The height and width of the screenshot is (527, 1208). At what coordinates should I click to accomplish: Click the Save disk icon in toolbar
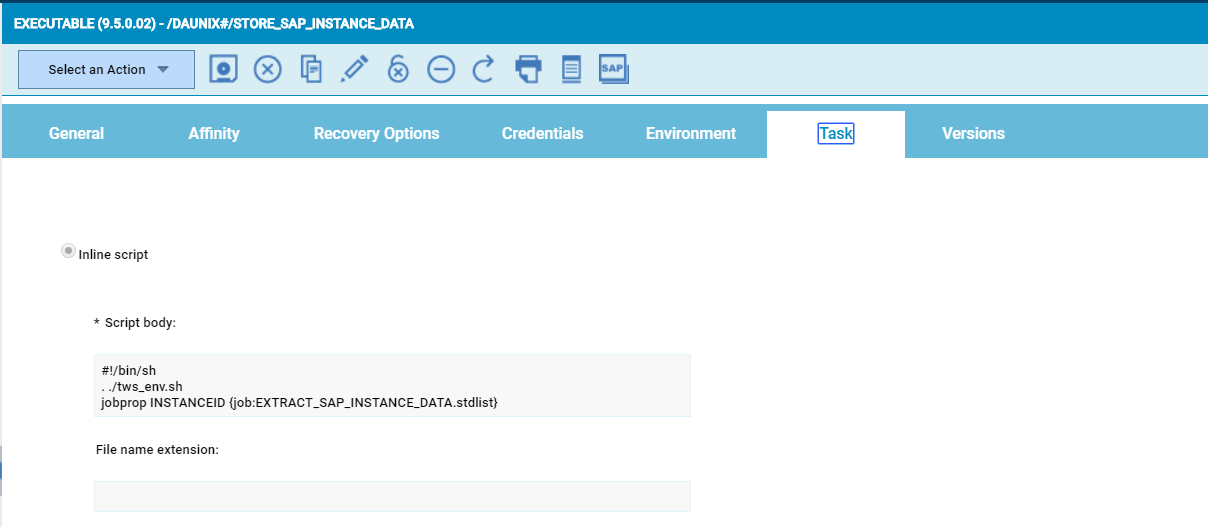click(224, 69)
